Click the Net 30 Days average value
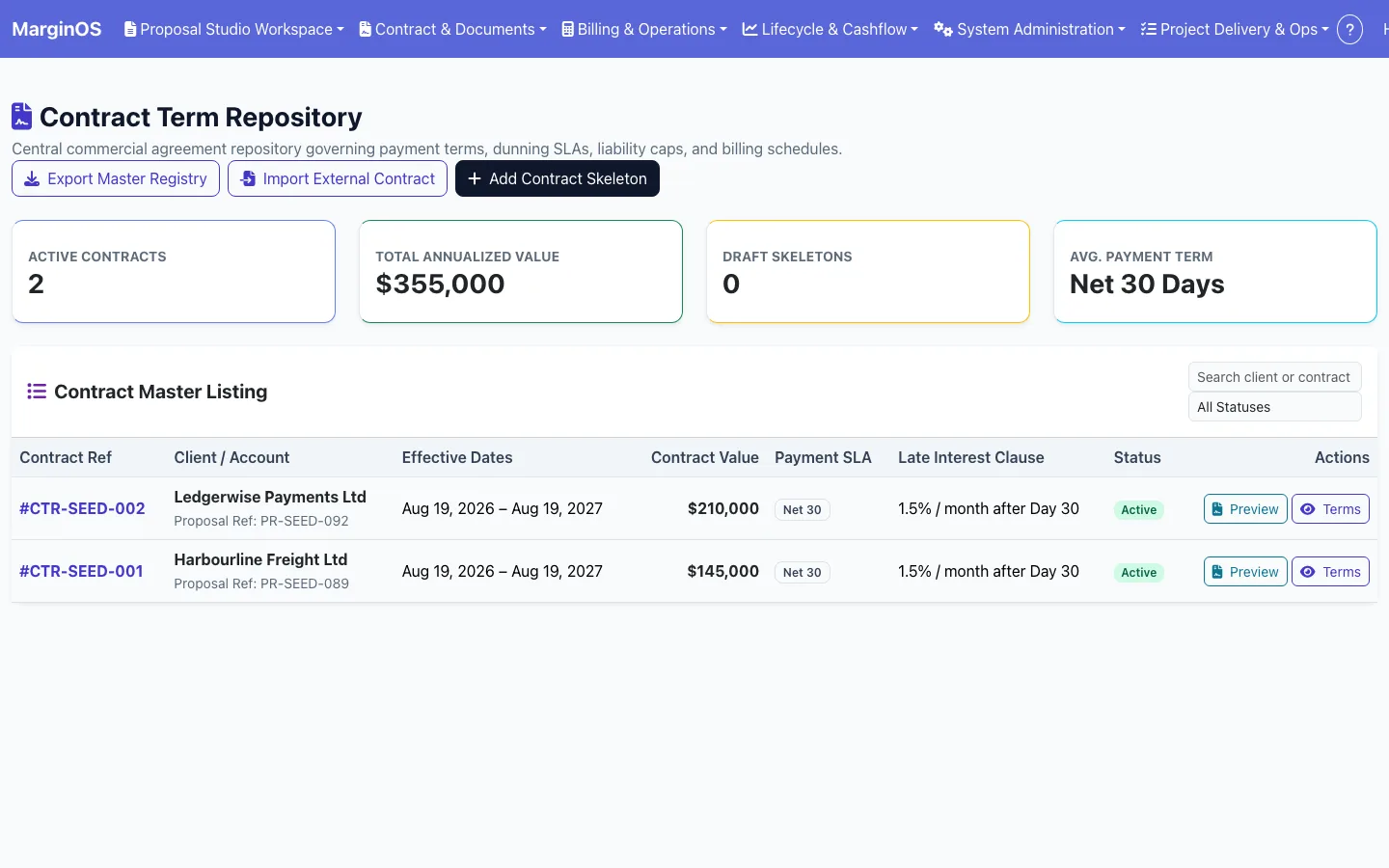Viewport: 1389px width, 868px height. pos(1147,284)
